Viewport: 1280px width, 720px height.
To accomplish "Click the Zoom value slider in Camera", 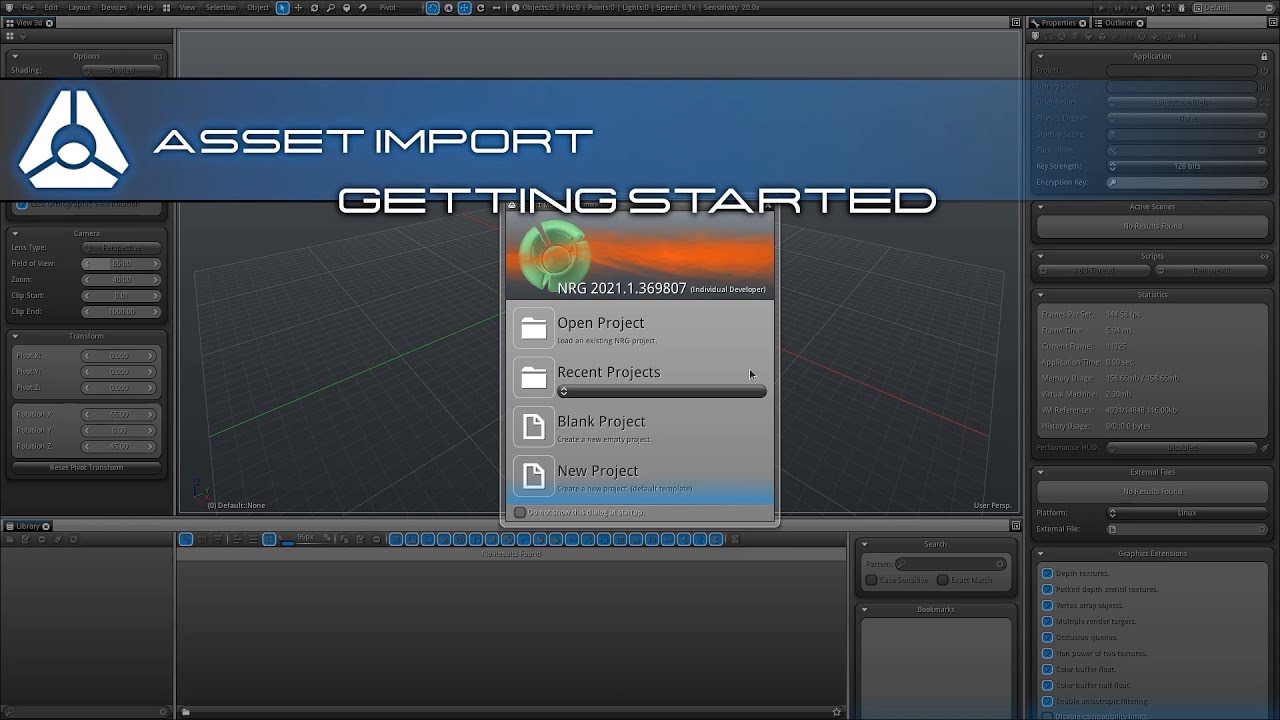I will coord(121,279).
